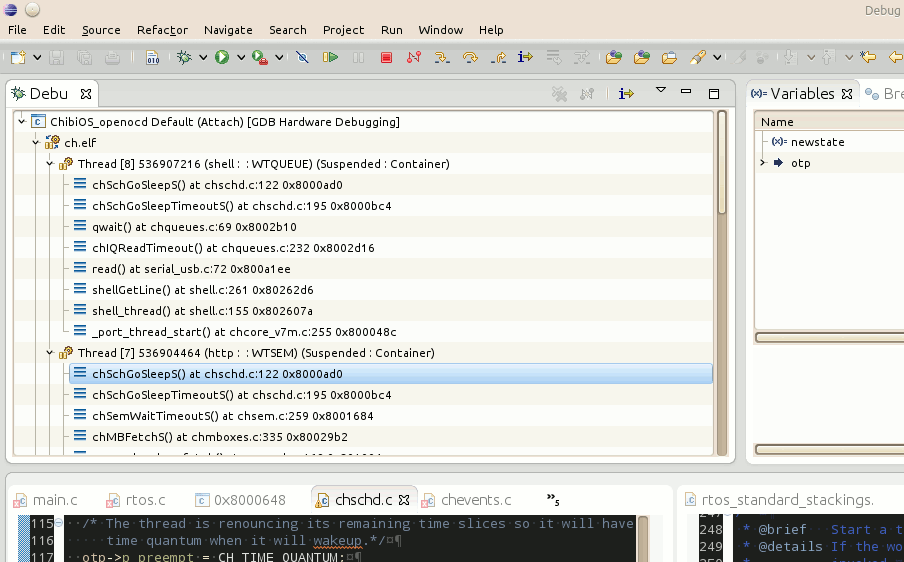Collapse Thread [7] http node
This screenshot has height=562, width=904.
click(x=50, y=353)
